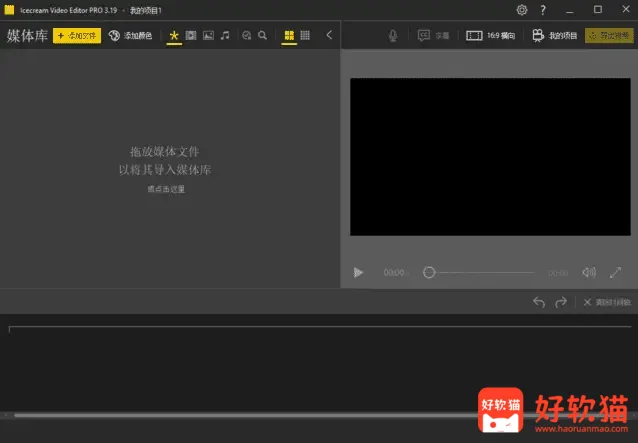Click the 媒体库 media library heading
Screen dimensions: 638x443
(x=27, y=36)
